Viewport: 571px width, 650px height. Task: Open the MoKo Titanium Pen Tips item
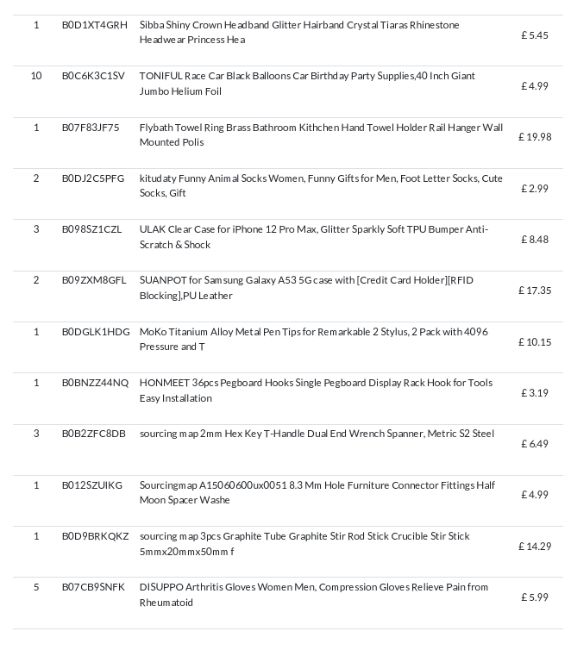[313, 339]
